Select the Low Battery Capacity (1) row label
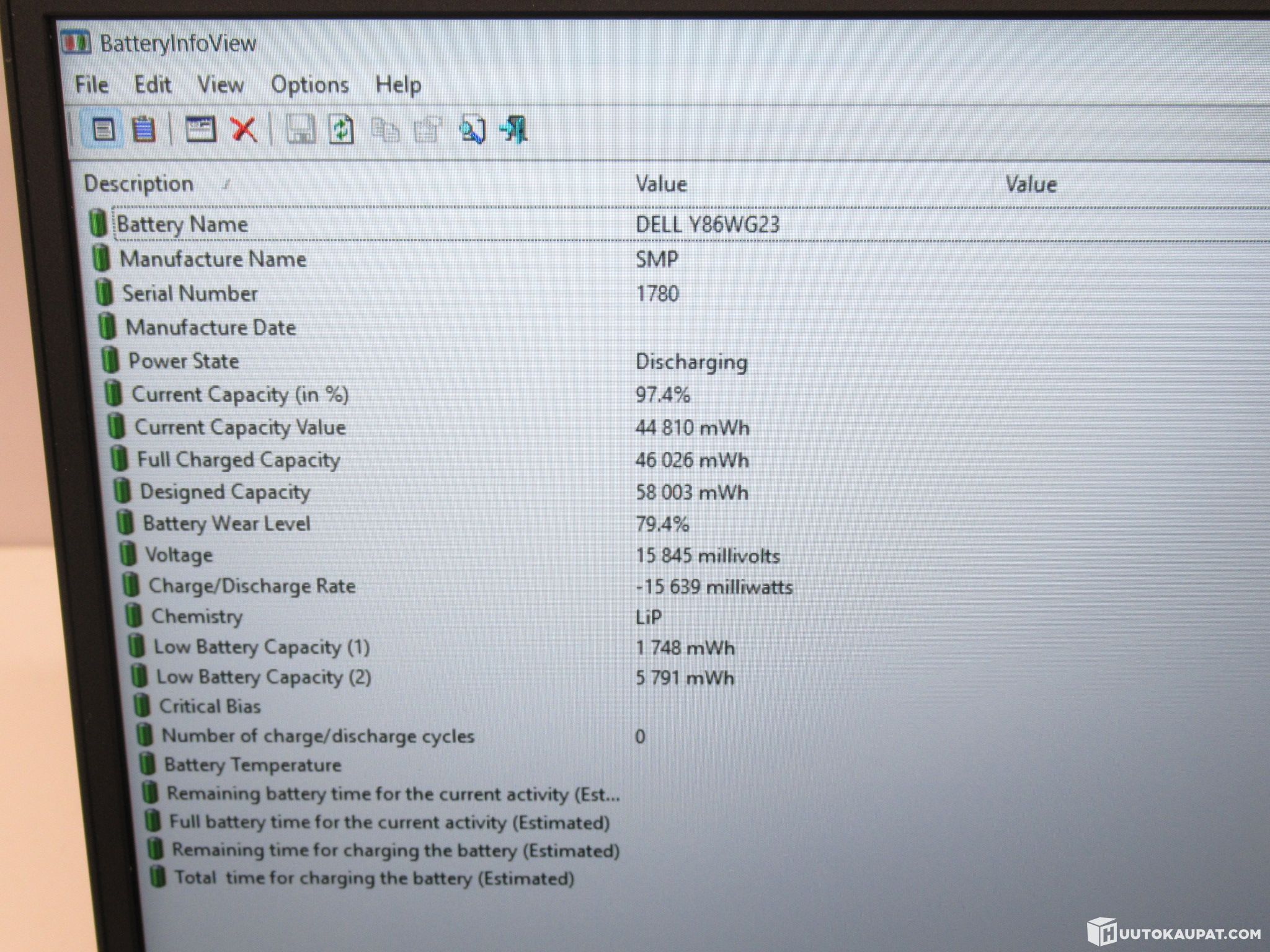The width and height of the screenshot is (1270, 952). coord(262,647)
